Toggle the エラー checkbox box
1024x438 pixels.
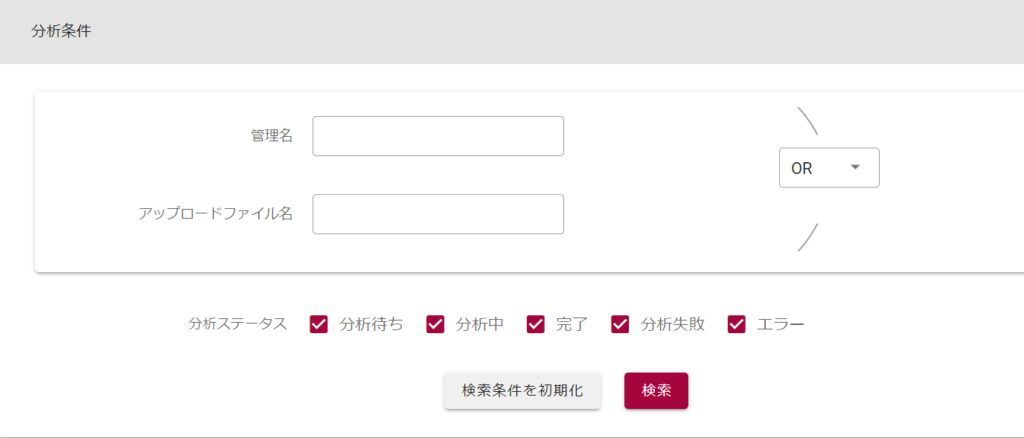tap(737, 324)
